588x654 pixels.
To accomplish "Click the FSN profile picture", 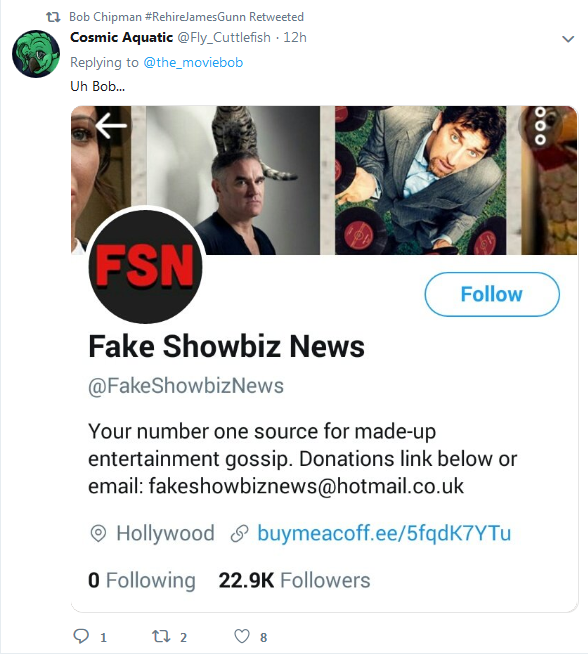I will pos(146,266).
